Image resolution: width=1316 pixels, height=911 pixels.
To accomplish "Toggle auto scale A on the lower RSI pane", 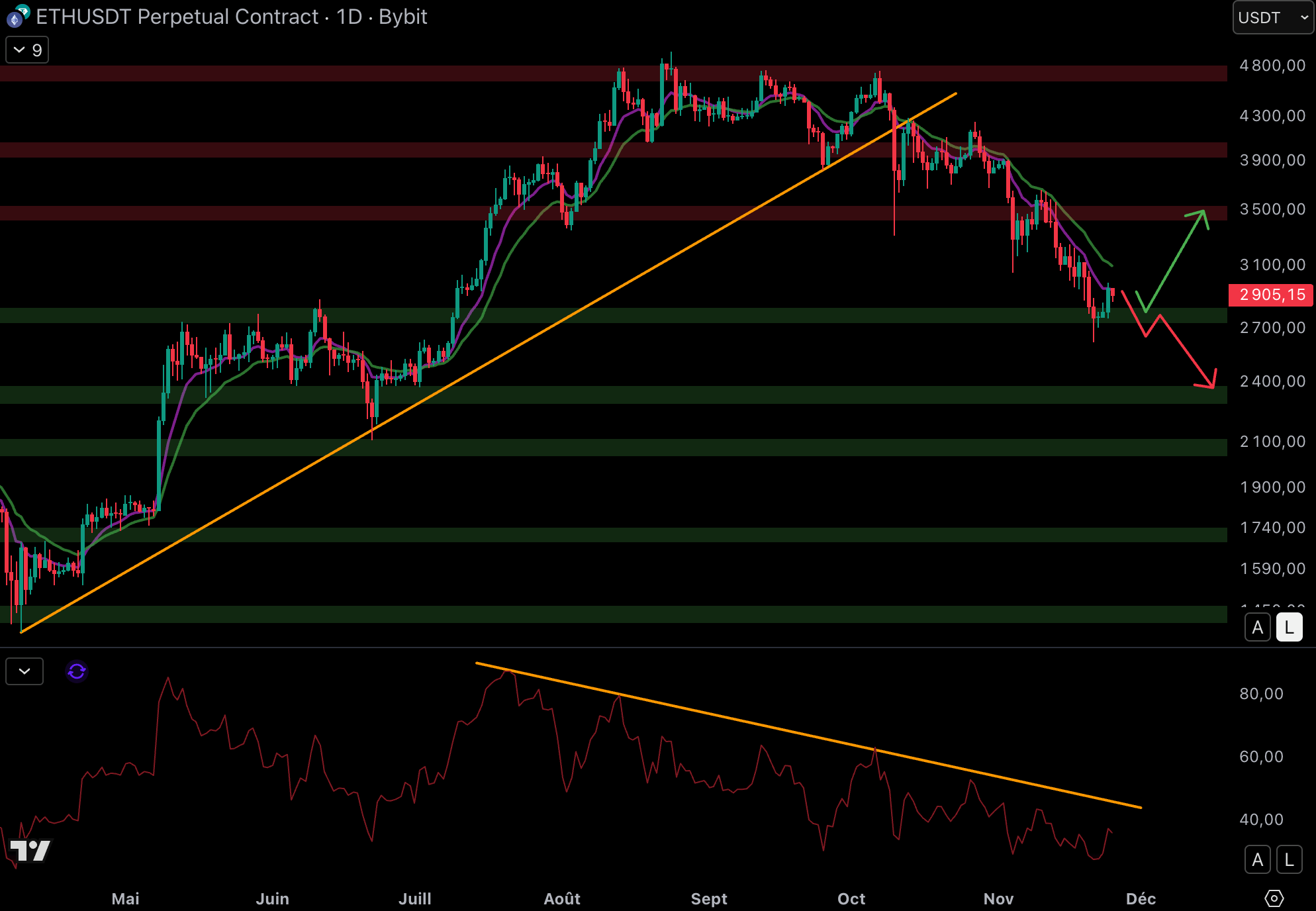I will [1258, 860].
